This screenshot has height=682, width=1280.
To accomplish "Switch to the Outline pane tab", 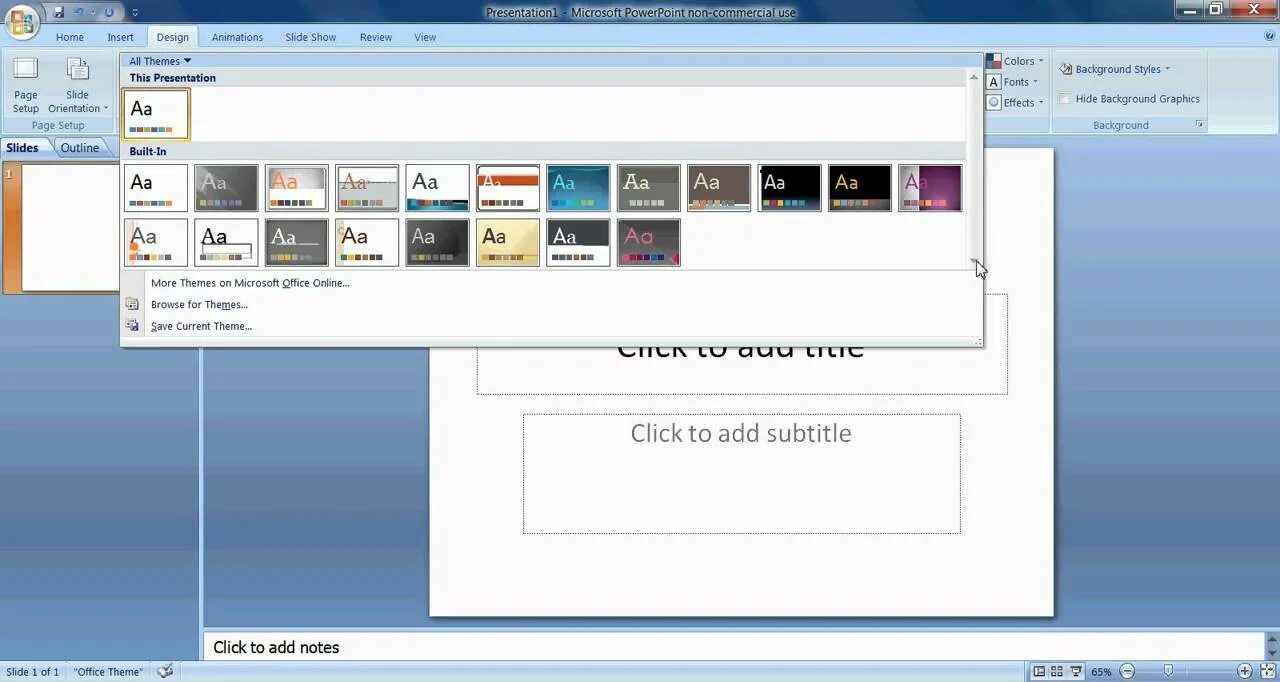I will pyautogui.click(x=80, y=148).
